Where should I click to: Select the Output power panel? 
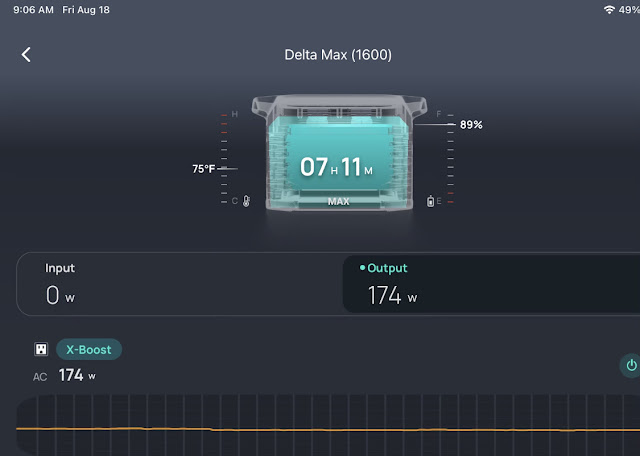tap(491, 284)
